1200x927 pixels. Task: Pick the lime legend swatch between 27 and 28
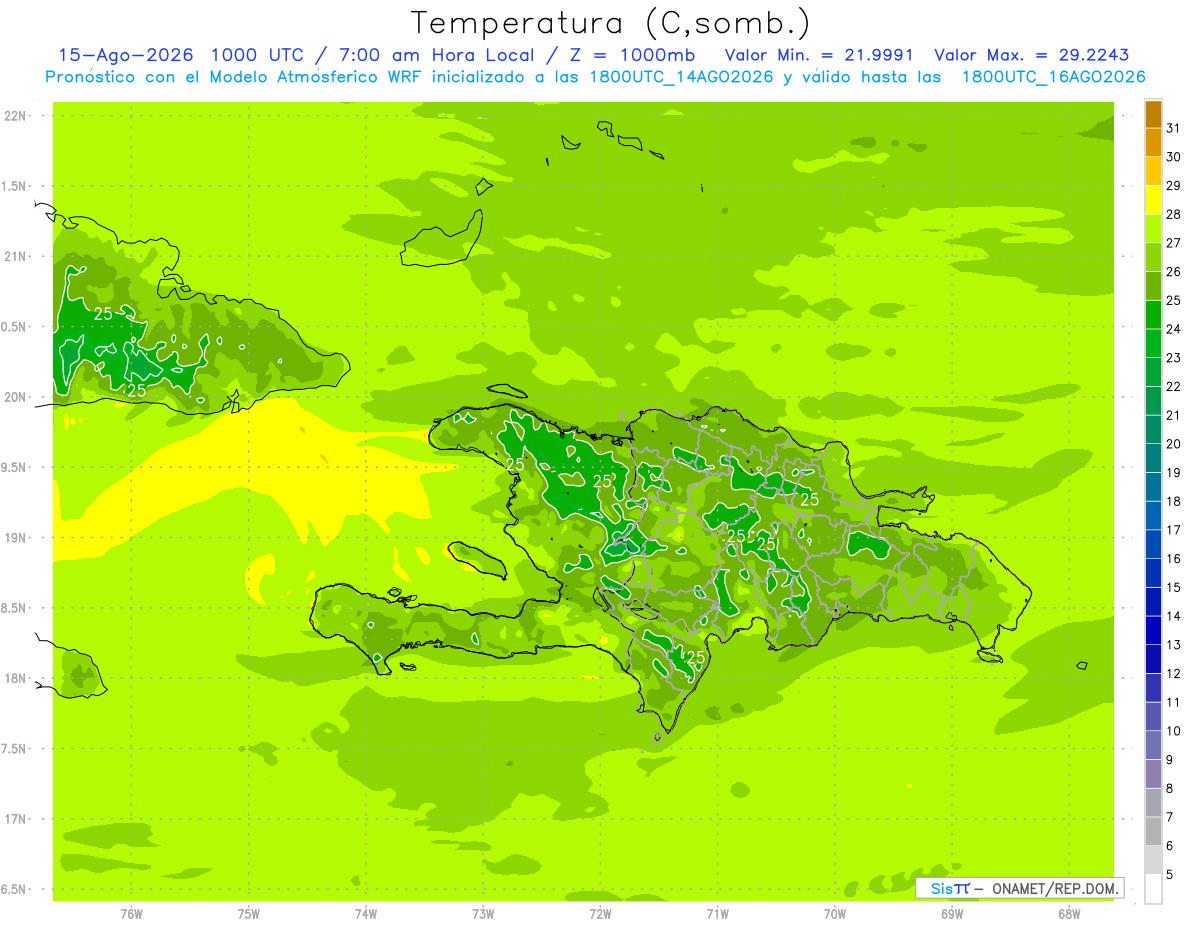point(1153,229)
